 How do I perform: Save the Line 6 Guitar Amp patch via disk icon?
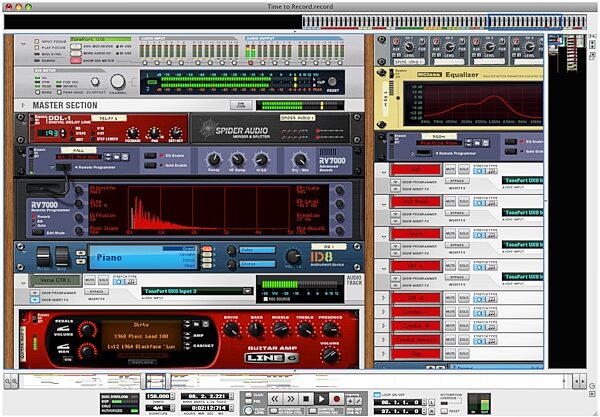click(x=205, y=324)
